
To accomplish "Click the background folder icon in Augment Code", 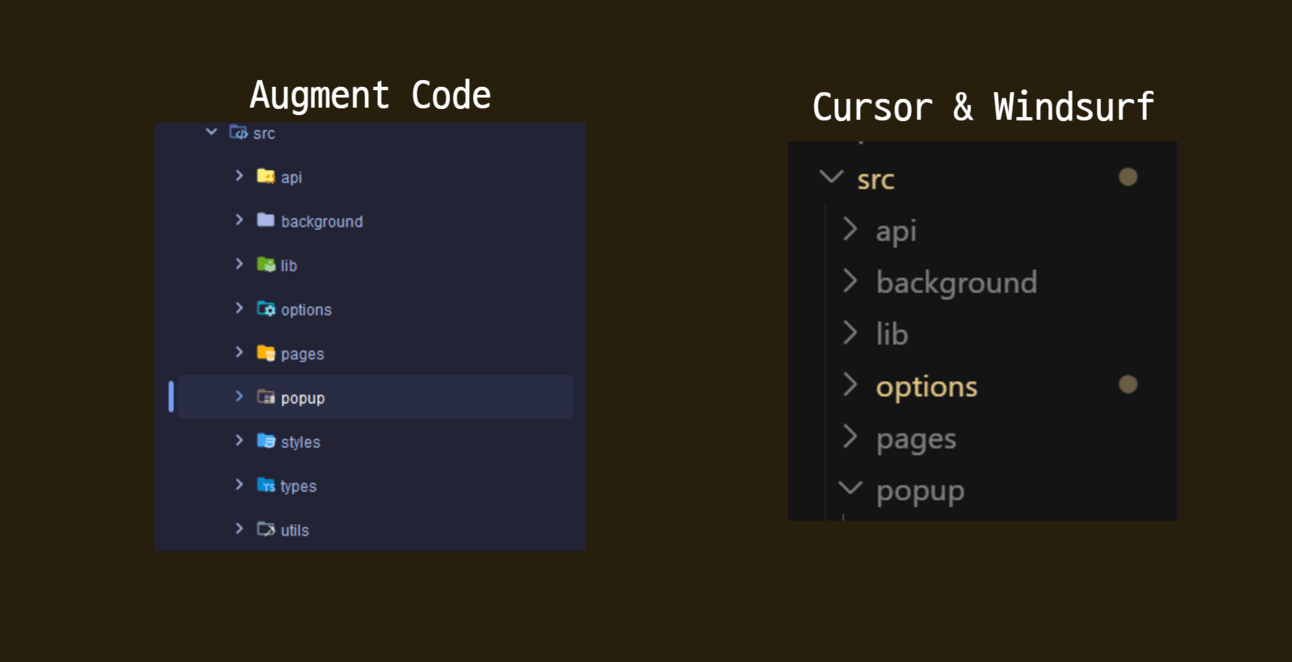I will [x=265, y=220].
